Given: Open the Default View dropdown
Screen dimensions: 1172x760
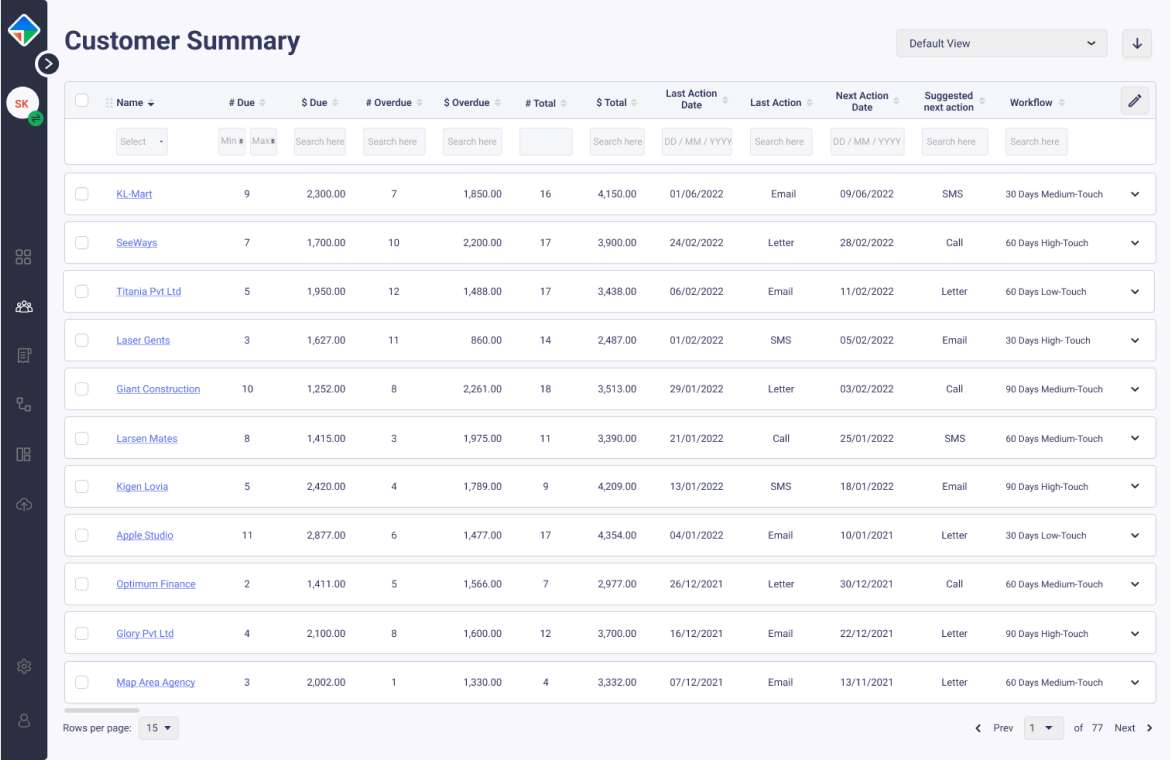Looking at the screenshot, I should 1001,43.
